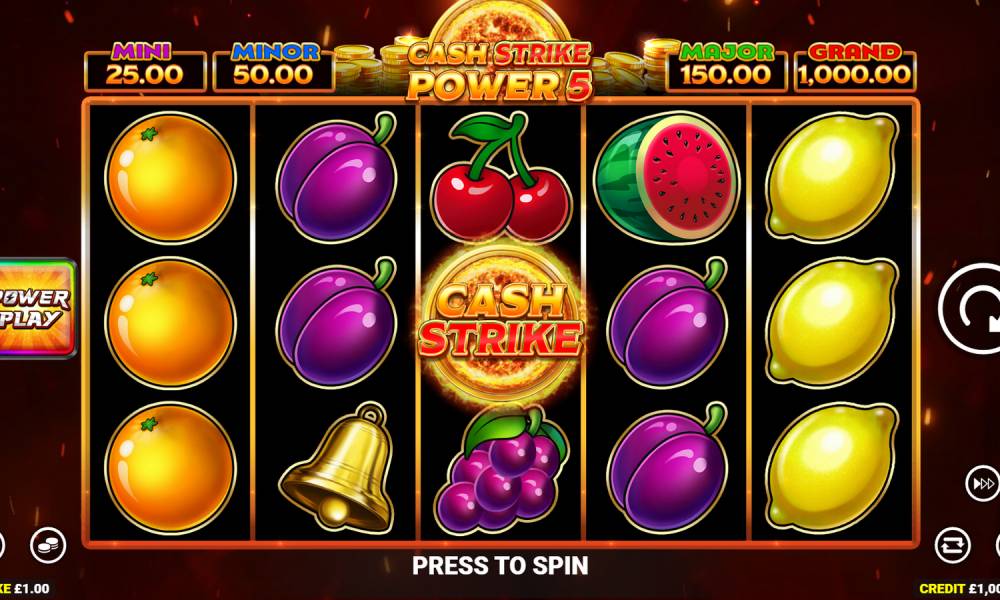Open the coin stack bet settings
1000x600 pixels.
pyautogui.click(x=48, y=545)
